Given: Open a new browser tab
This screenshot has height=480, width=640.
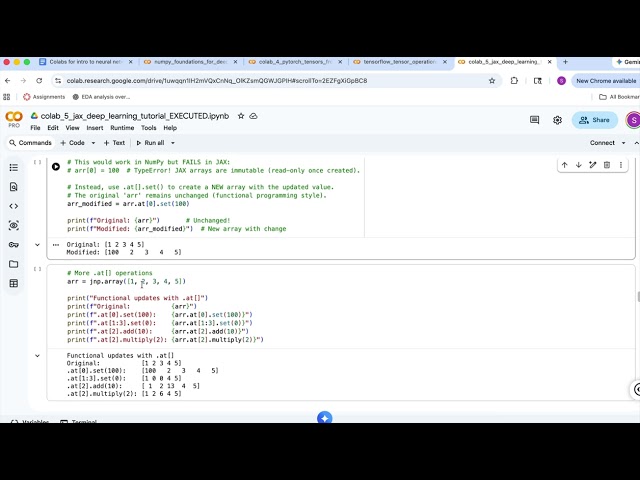Looking at the screenshot, I should pyautogui.click(x=565, y=62).
